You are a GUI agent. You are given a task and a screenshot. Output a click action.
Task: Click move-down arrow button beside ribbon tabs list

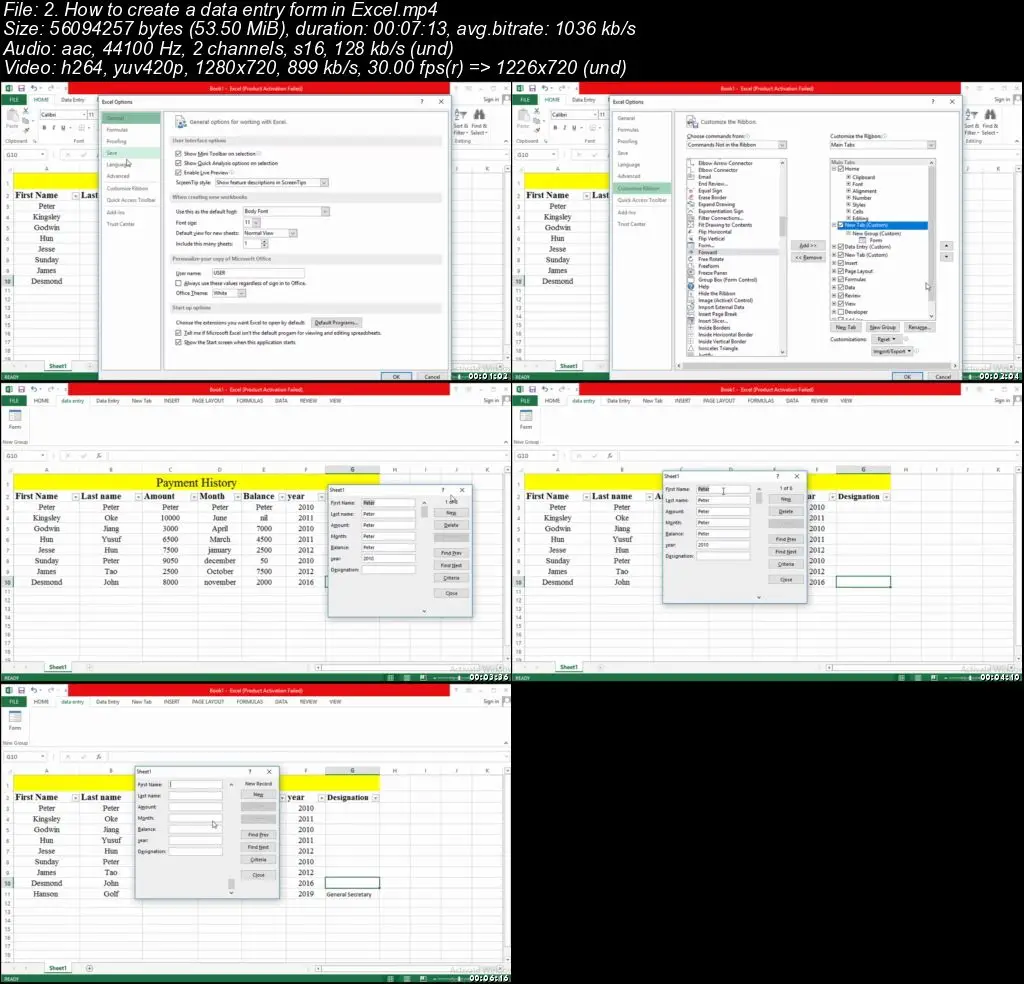pyautogui.click(x=946, y=257)
